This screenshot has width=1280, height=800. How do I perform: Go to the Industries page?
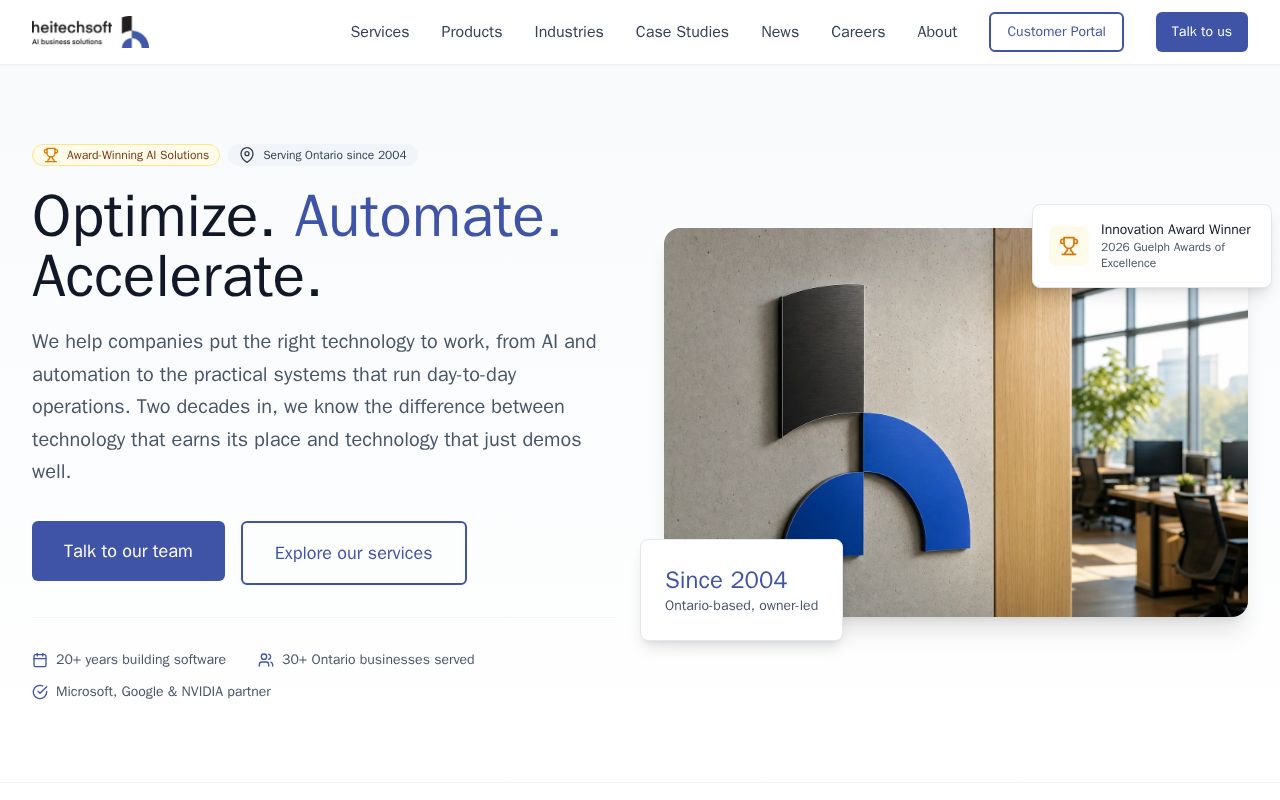click(x=569, y=32)
